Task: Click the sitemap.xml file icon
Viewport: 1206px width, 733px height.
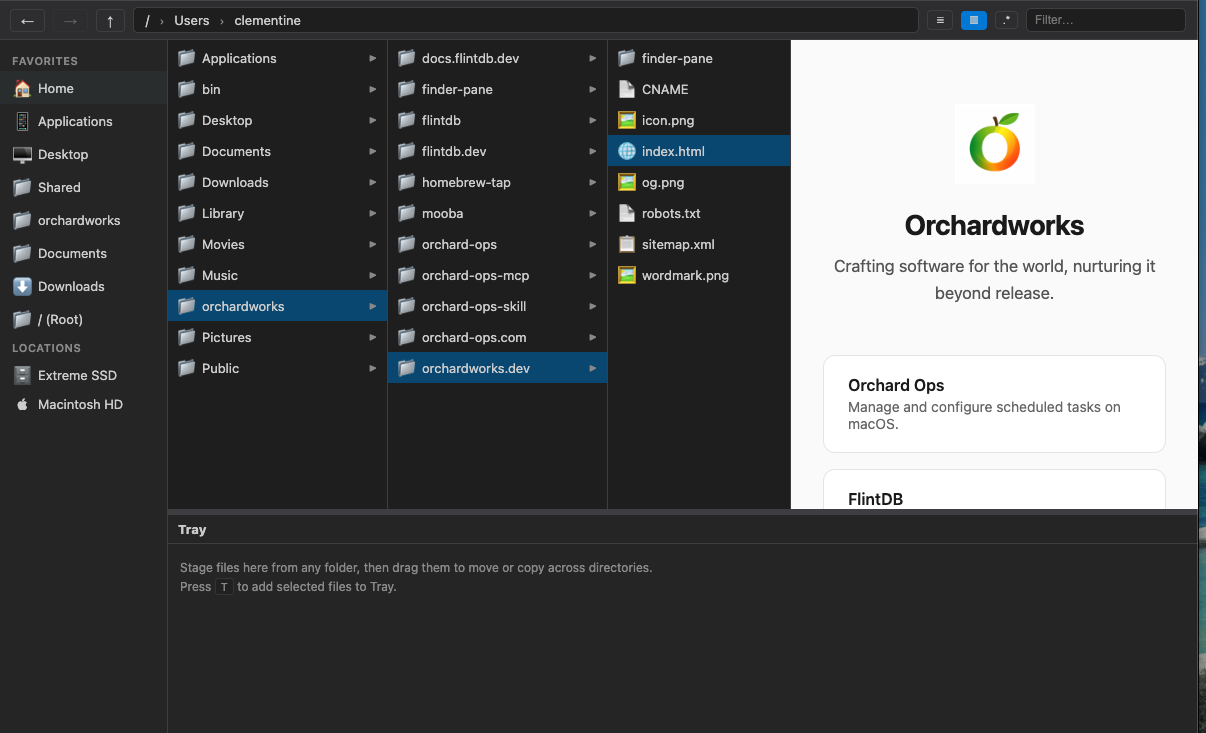Action: point(627,244)
